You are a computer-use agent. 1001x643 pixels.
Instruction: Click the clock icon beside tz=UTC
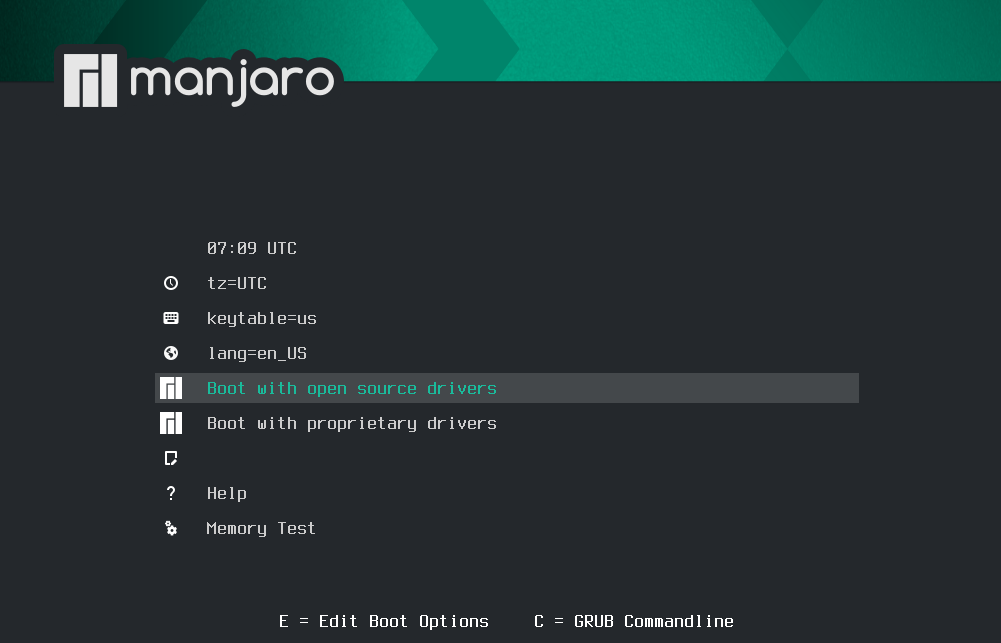(170, 283)
